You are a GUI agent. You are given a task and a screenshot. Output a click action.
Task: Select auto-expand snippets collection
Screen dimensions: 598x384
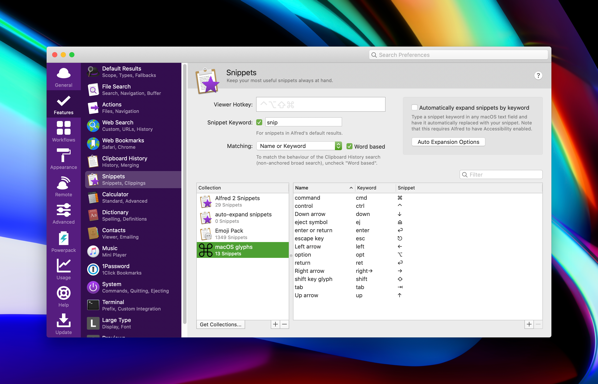point(243,218)
